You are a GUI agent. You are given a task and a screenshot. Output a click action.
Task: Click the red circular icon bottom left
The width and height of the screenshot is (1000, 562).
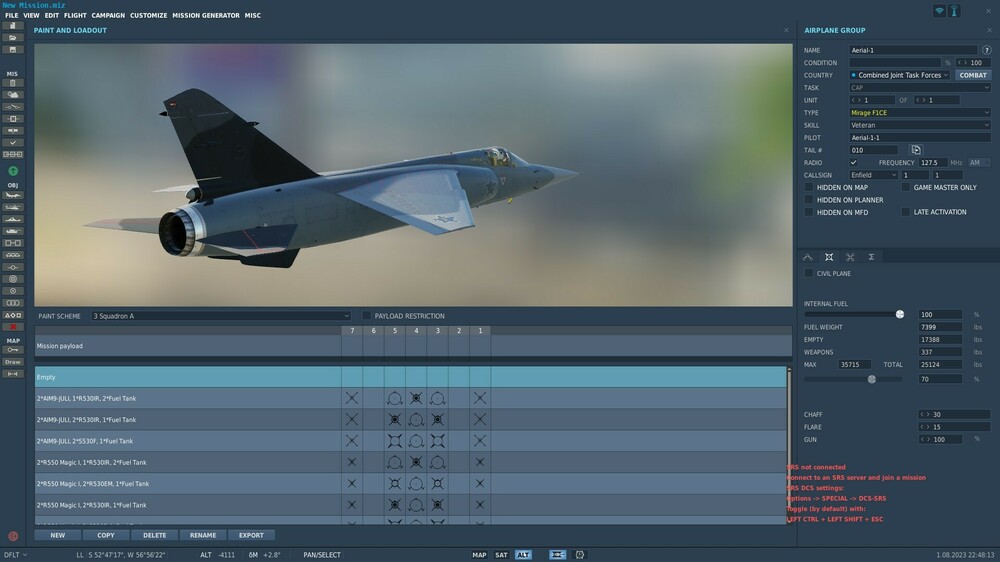[x=13, y=536]
